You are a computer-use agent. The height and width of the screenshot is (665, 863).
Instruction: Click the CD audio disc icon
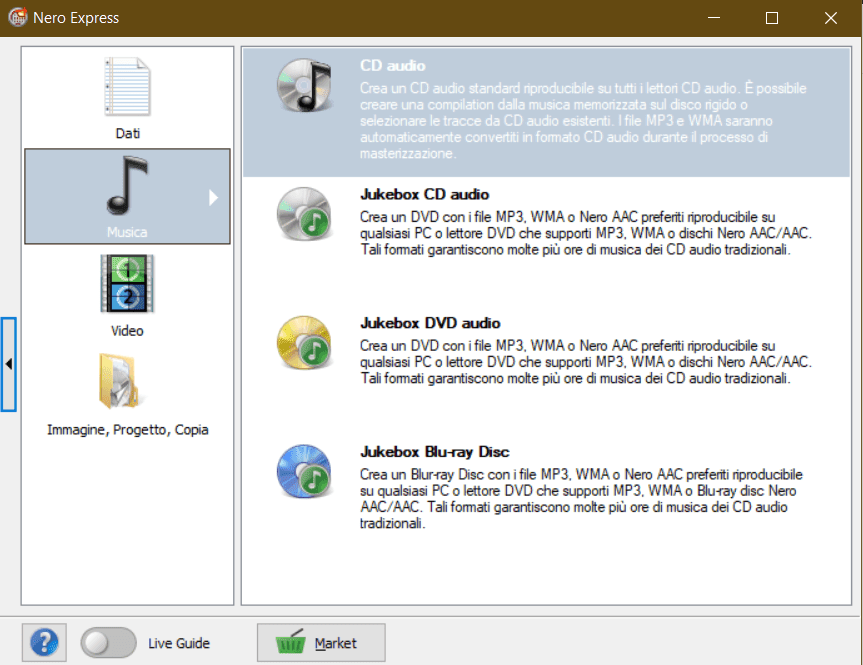pyautogui.click(x=305, y=85)
